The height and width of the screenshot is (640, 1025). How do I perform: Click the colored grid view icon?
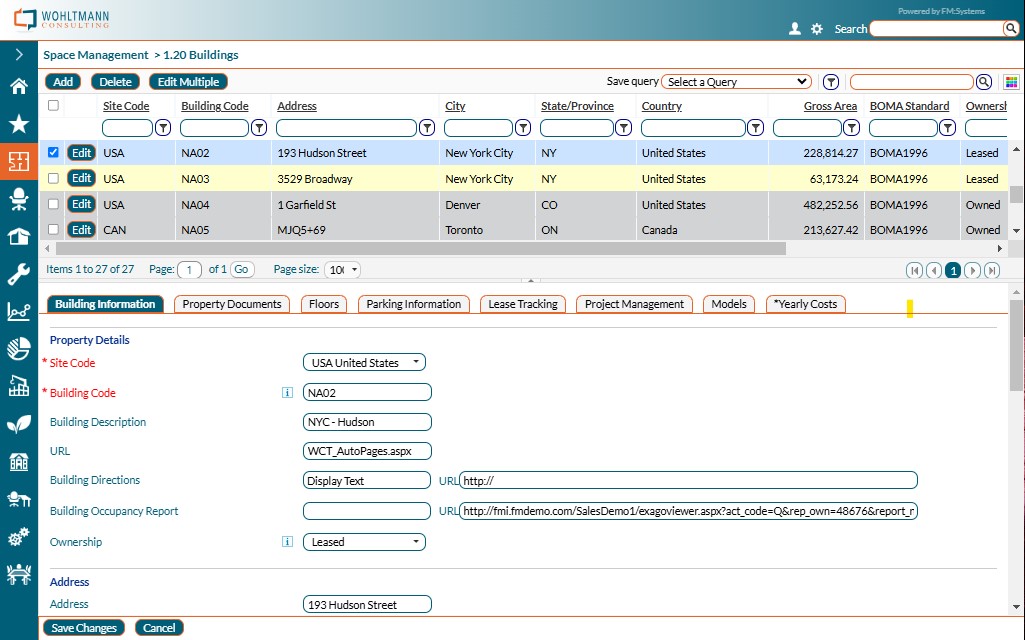(x=1011, y=82)
